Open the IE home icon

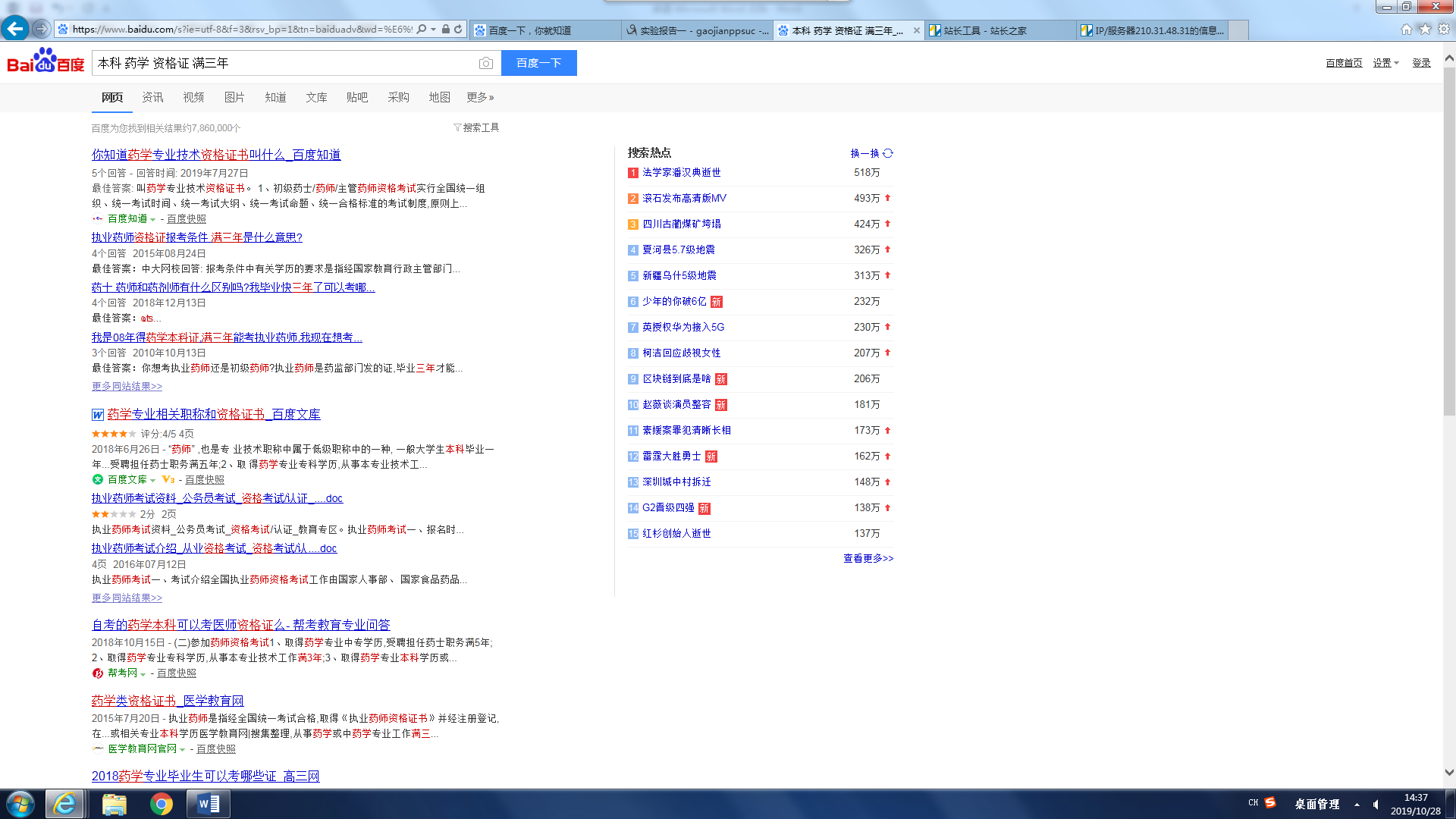[1406, 29]
